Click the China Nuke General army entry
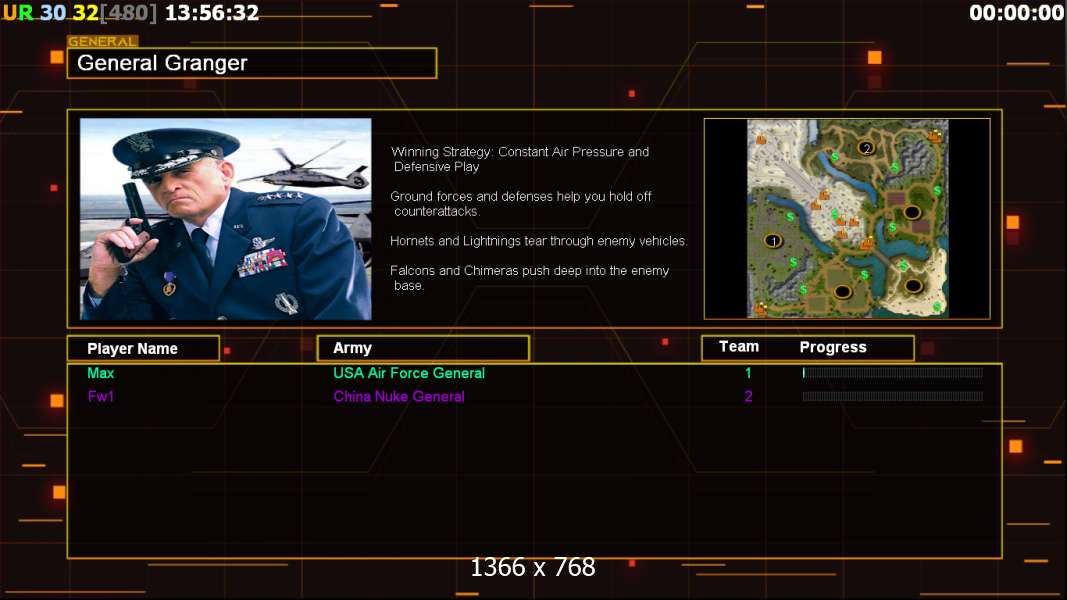 pyautogui.click(x=399, y=396)
